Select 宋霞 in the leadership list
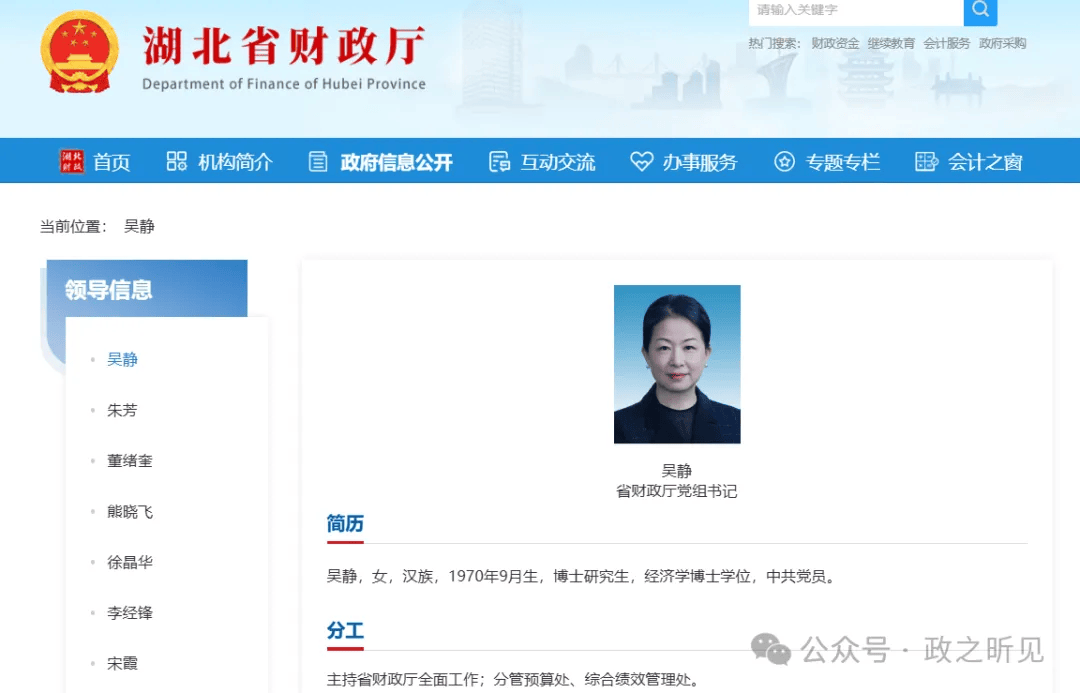 [x=121, y=663]
